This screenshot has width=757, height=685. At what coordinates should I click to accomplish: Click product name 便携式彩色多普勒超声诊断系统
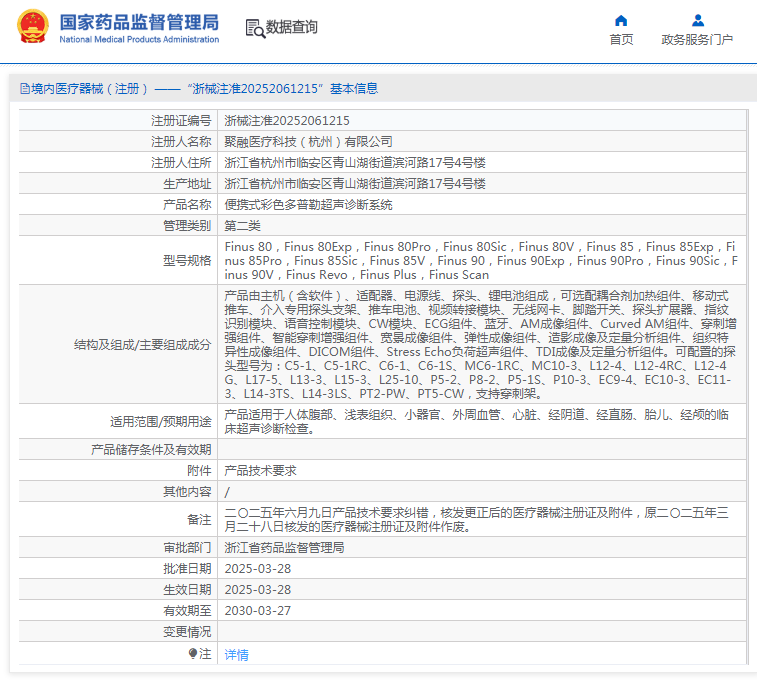(308, 204)
